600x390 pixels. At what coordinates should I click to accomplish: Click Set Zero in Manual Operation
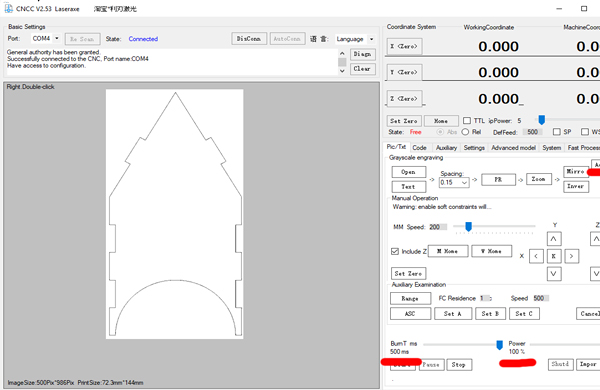pyautogui.click(x=409, y=274)
